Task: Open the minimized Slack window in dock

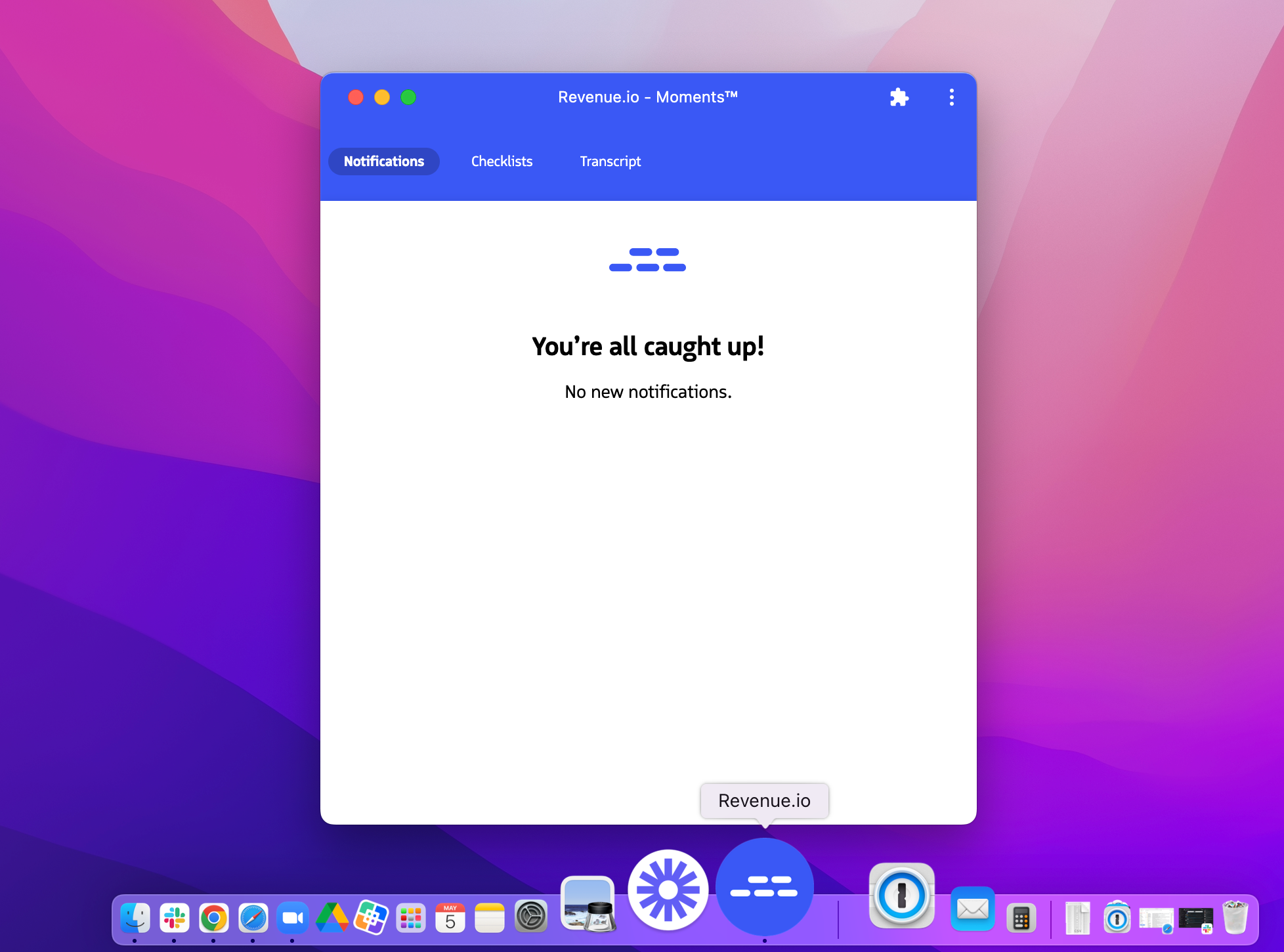Action: pos(1196,920)
